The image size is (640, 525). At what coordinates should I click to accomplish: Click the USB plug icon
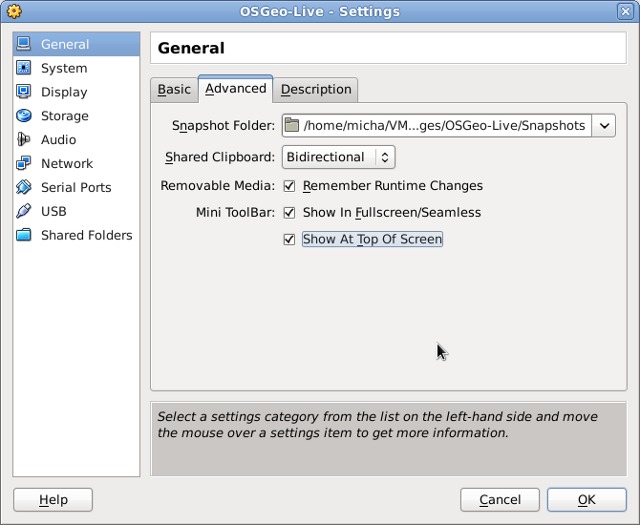point(23,211)
